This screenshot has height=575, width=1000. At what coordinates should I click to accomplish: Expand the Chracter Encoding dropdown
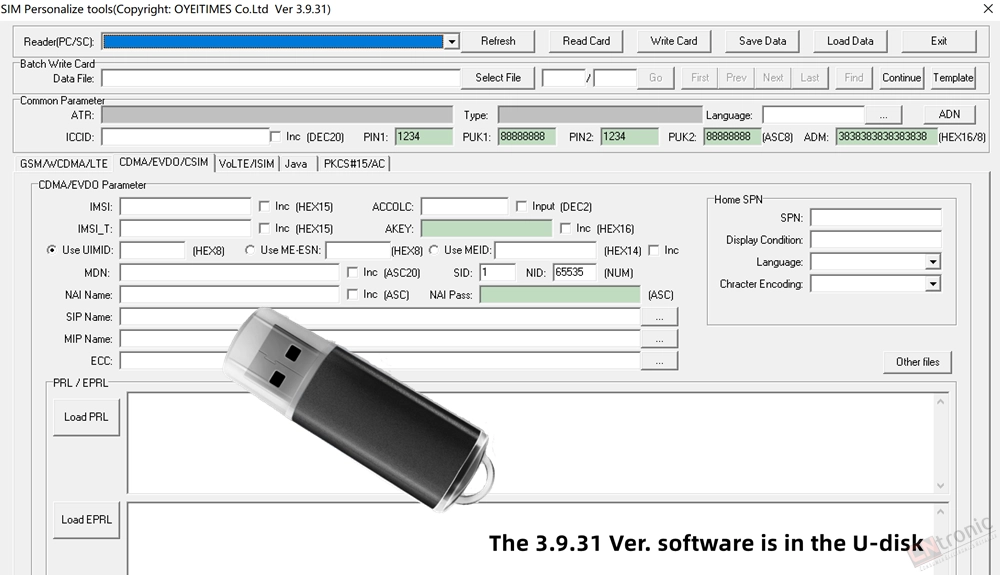(x=933, y=284)
